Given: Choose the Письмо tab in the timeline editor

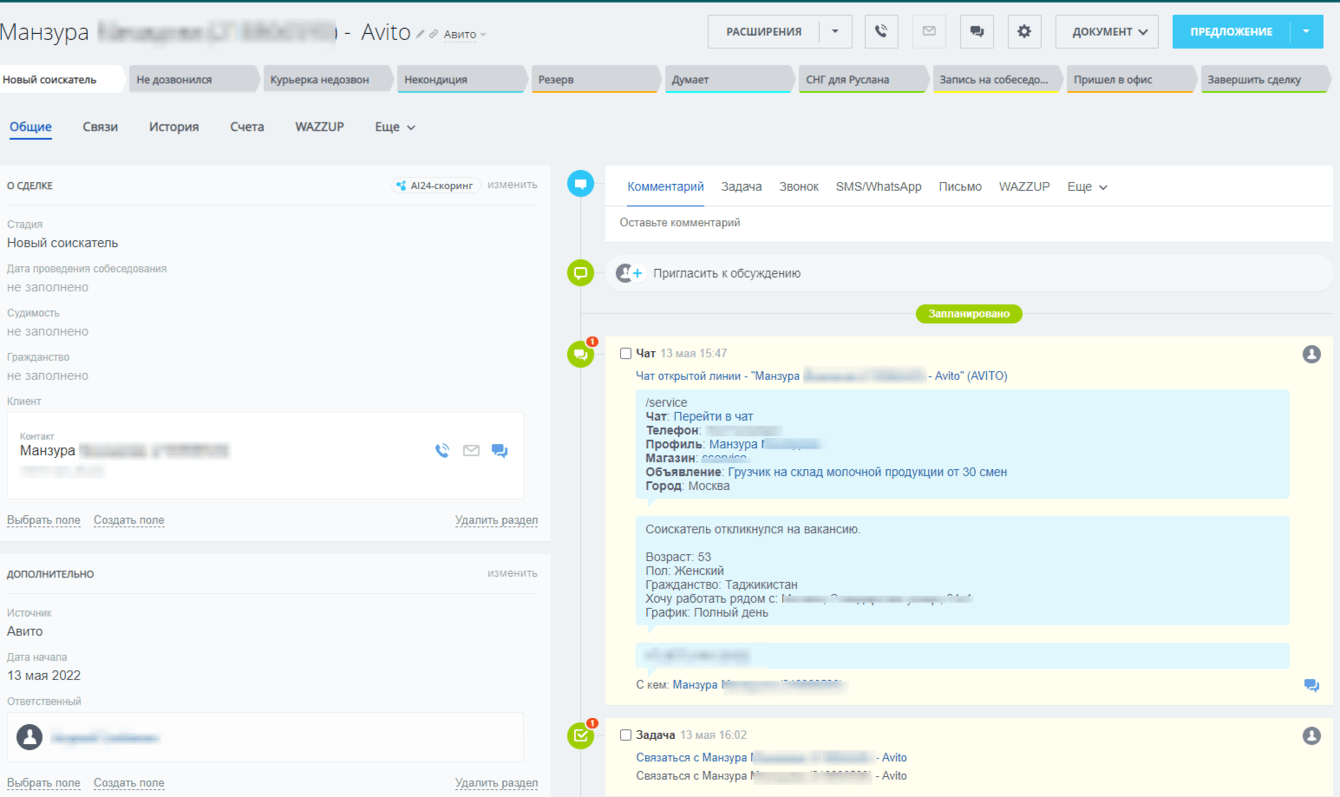Looking at the screenshot, I should [960, 187].
